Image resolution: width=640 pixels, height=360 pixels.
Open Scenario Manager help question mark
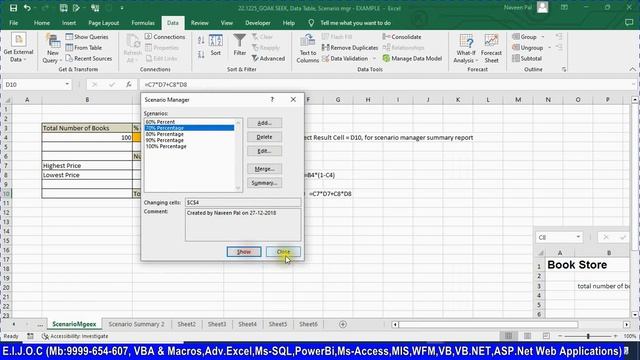pyautogui.click(x=272, y=100)
